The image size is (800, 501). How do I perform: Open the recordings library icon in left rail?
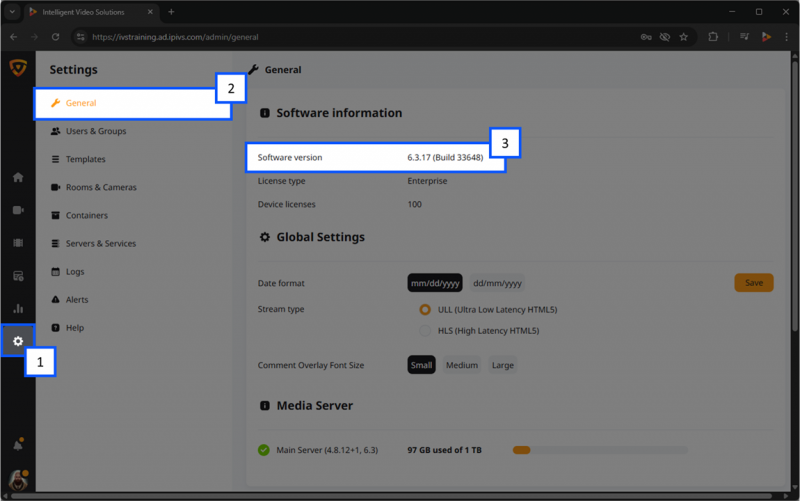coord(18,243)
